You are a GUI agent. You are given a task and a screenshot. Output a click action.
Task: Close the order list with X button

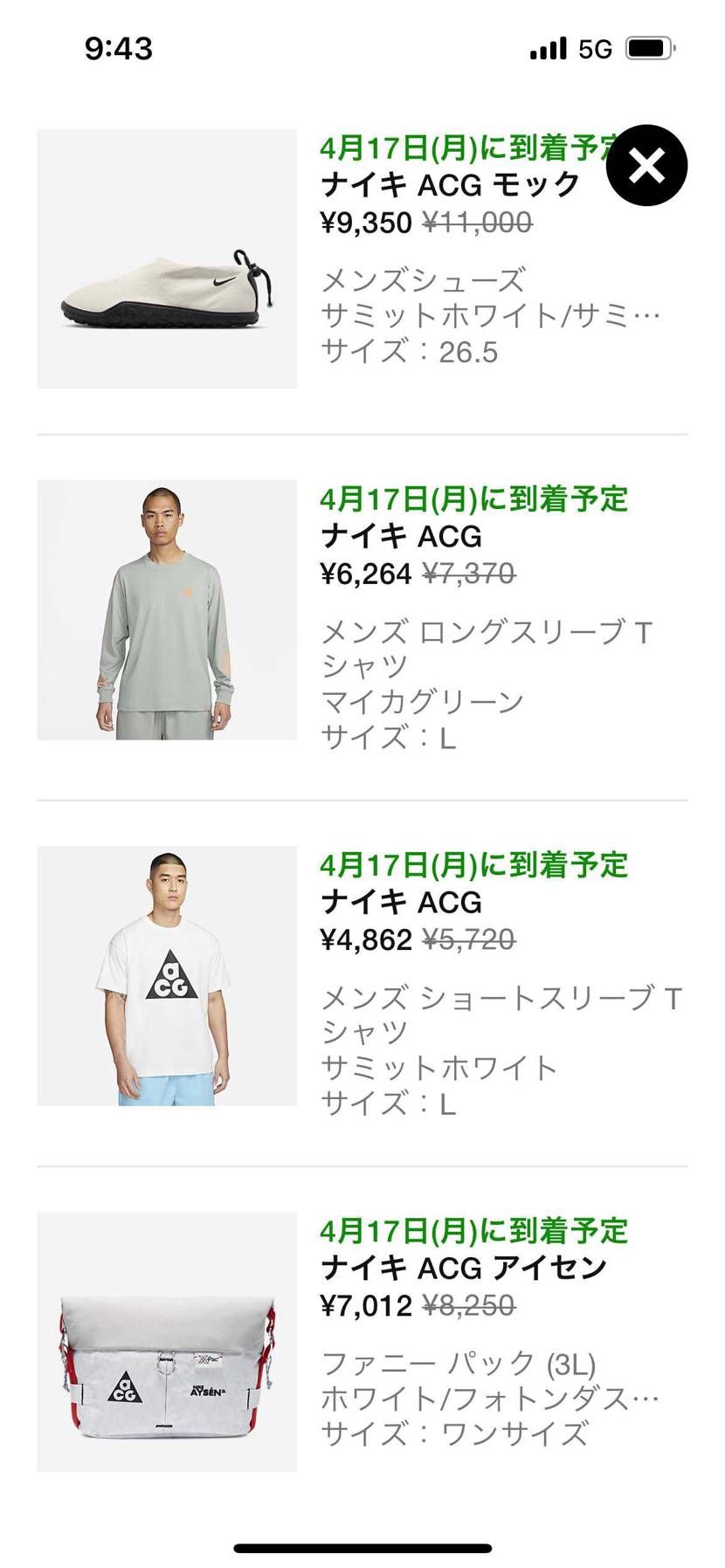(x=646, y=166)
